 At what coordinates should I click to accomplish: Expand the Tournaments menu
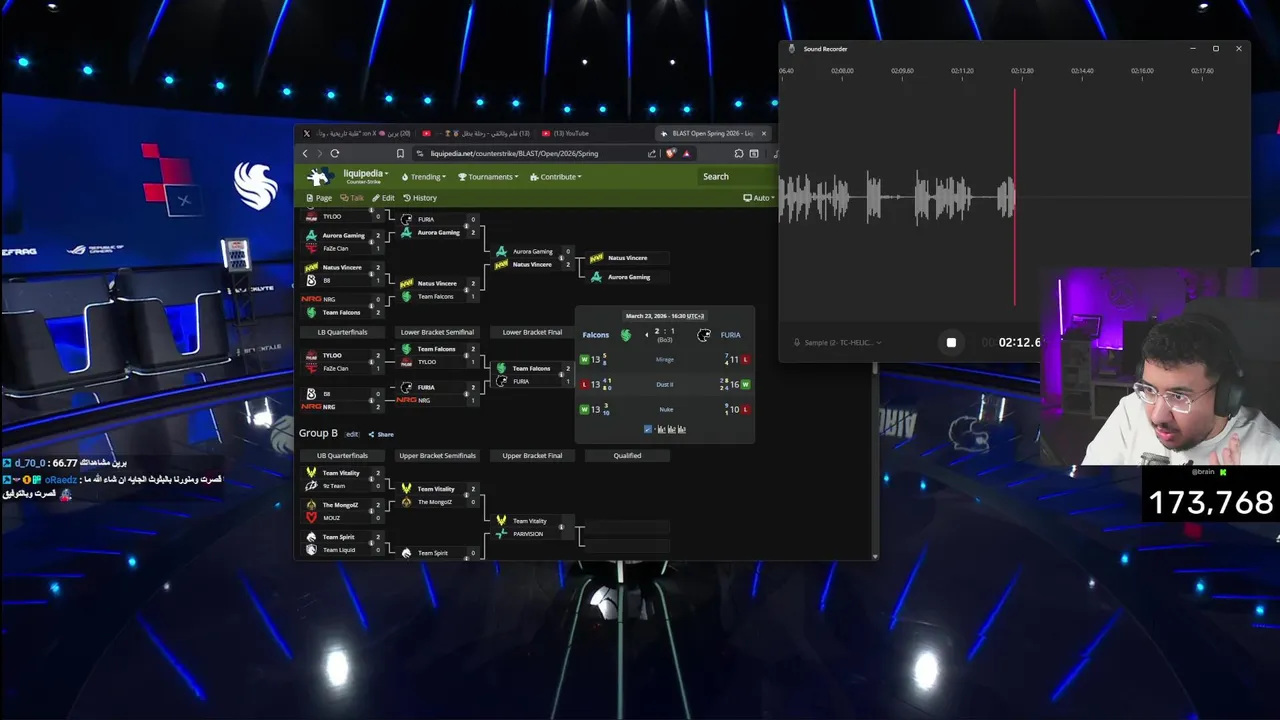pos(488,177)
